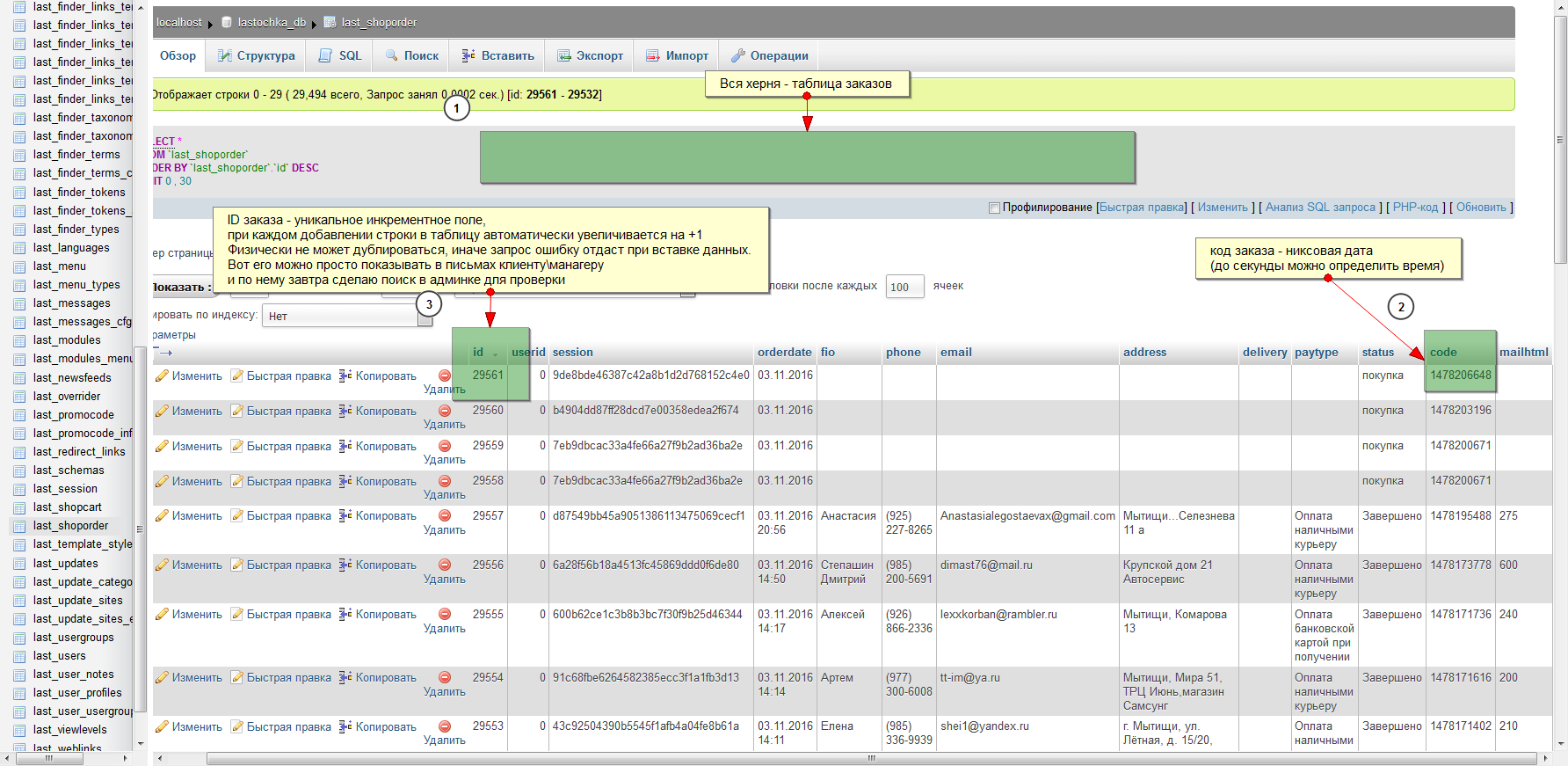Click the results pane horizontal scrollbar

tap(870, 758)
